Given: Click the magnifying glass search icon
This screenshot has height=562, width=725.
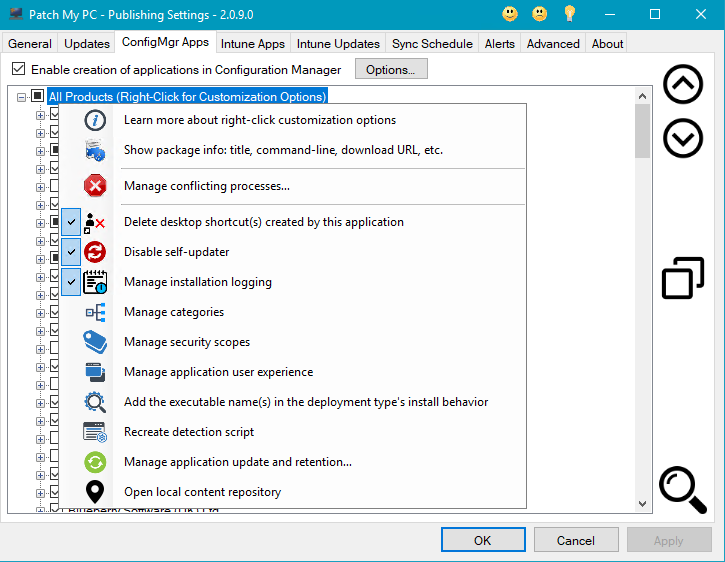Looking at the screenshot, I should point(683,490).
